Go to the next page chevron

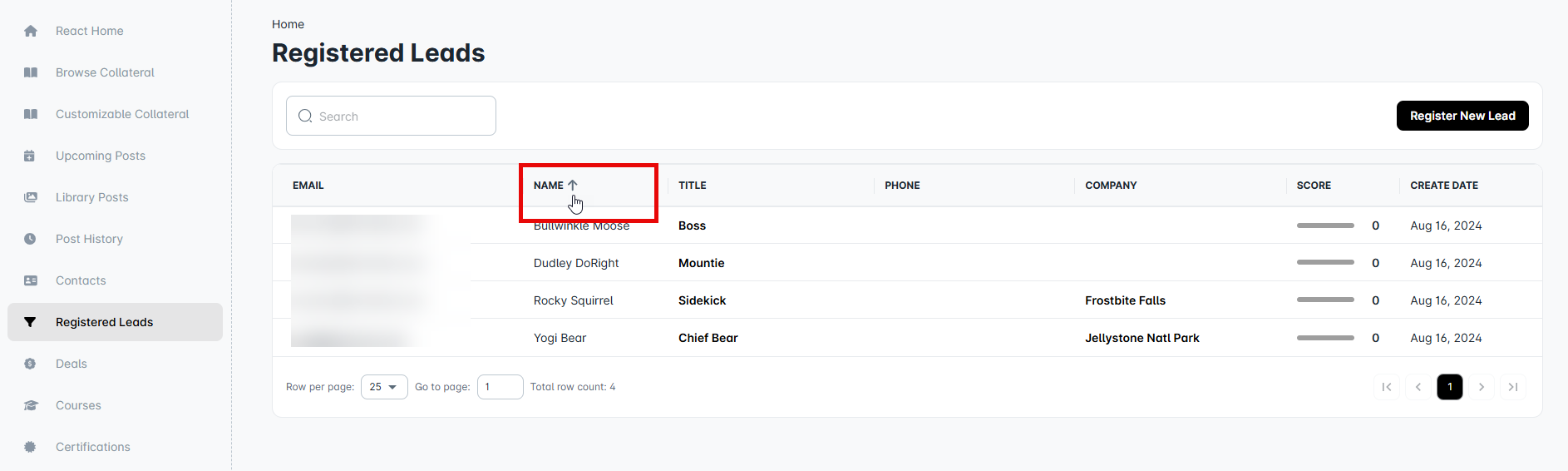[1482, 387]
